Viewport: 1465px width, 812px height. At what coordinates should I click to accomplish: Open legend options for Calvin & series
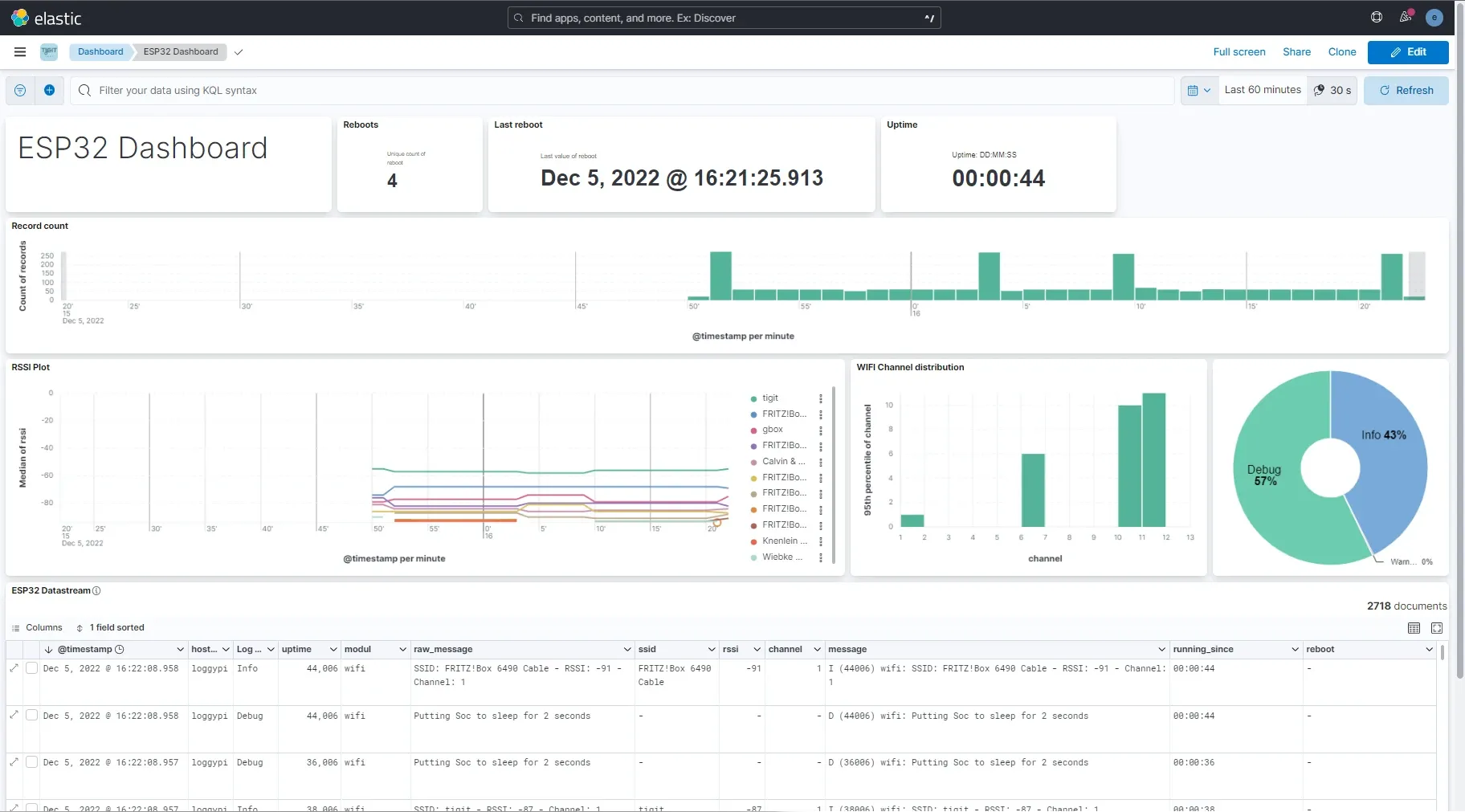(x=821, y=463)
